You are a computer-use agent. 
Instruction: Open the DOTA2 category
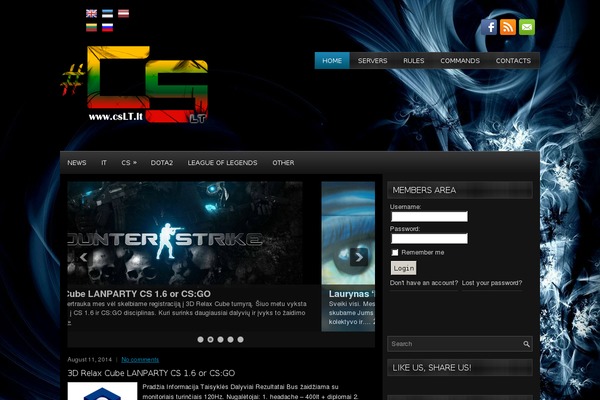click(162, 163)
